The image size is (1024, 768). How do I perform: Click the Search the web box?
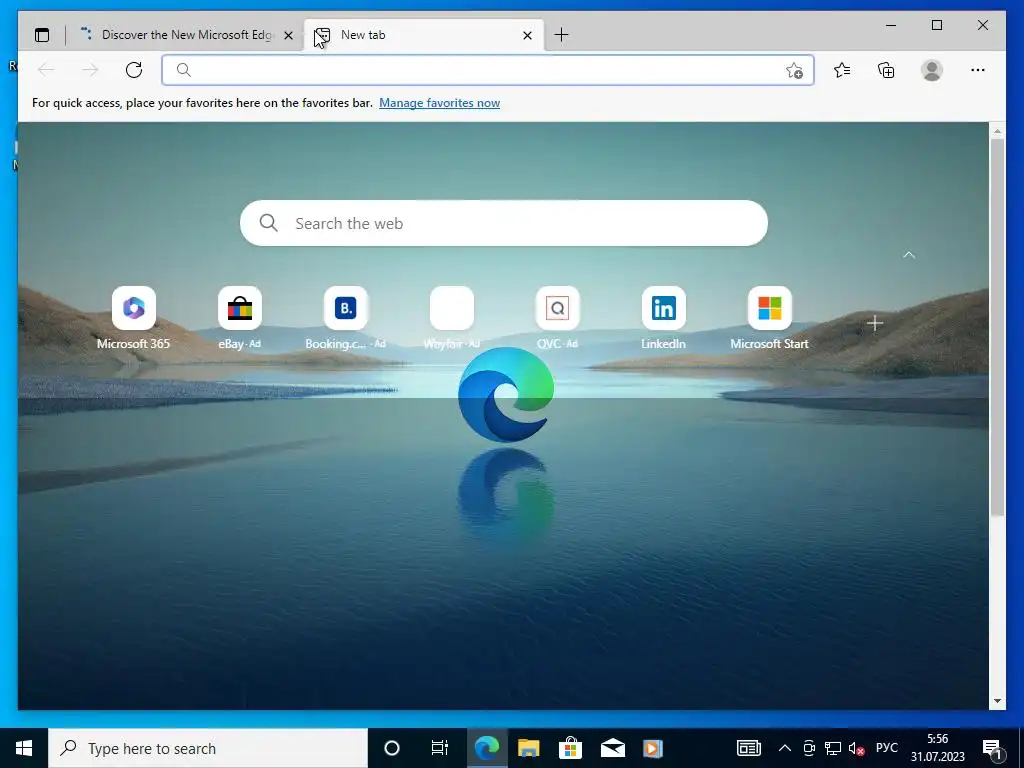(504, 223)
